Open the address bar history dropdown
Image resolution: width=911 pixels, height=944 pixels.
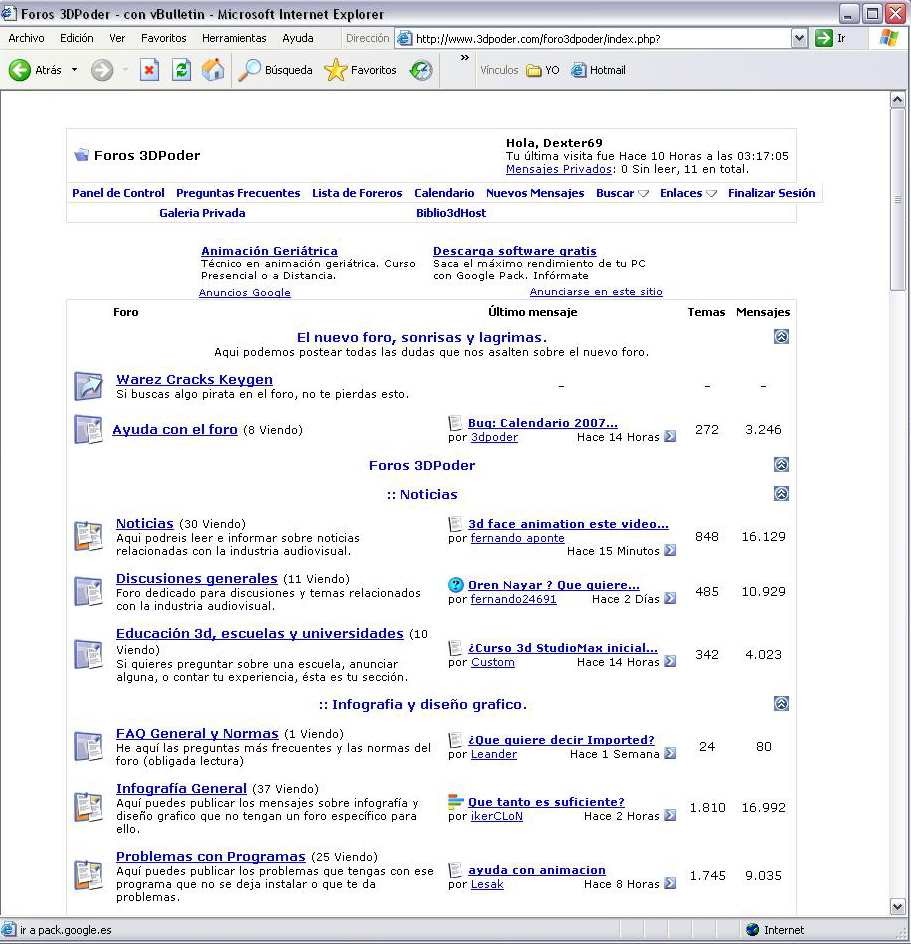pos(799,38)
